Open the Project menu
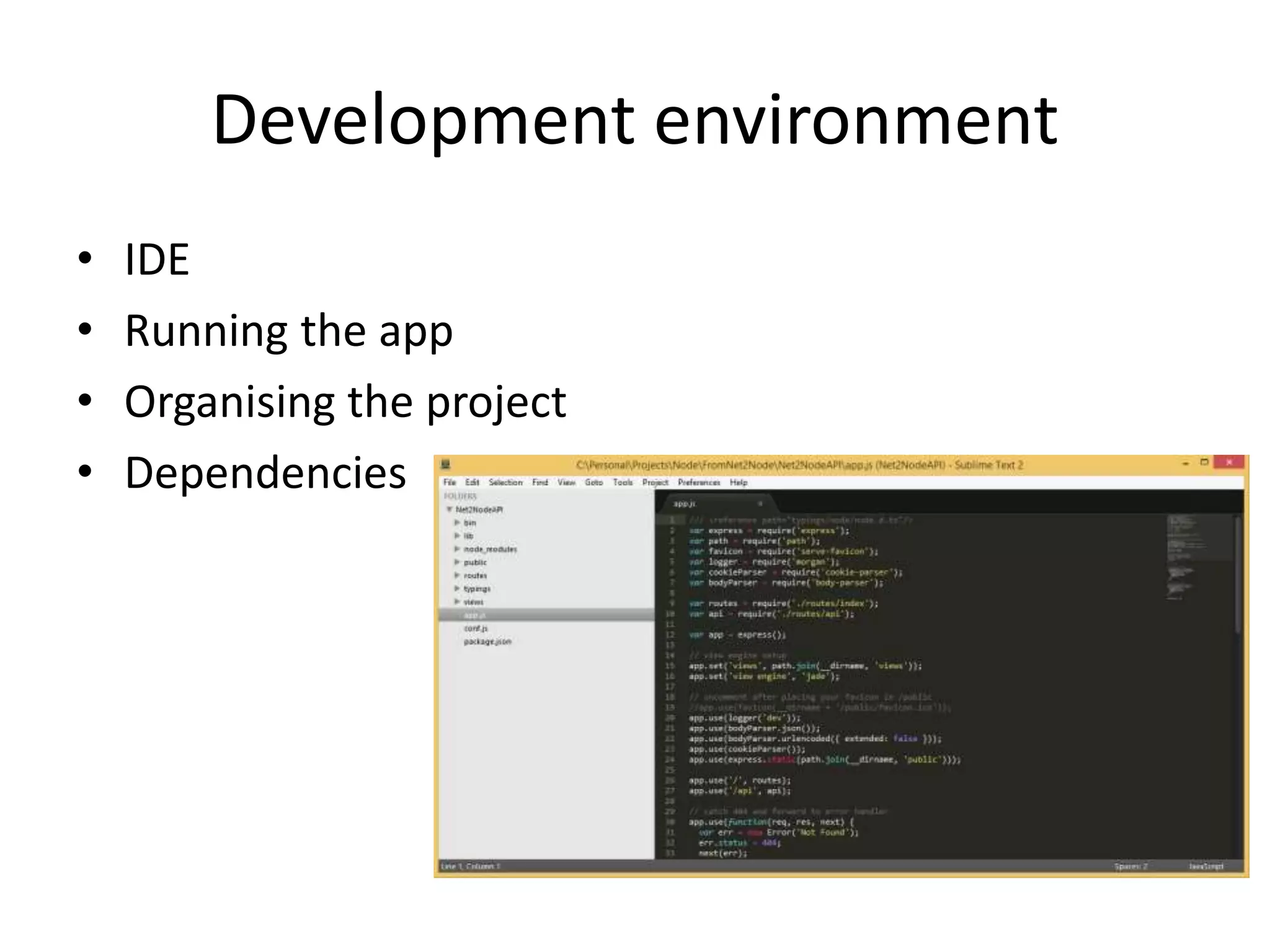The height and width of the screenshot is (952, 1270). tap(655, 482)
